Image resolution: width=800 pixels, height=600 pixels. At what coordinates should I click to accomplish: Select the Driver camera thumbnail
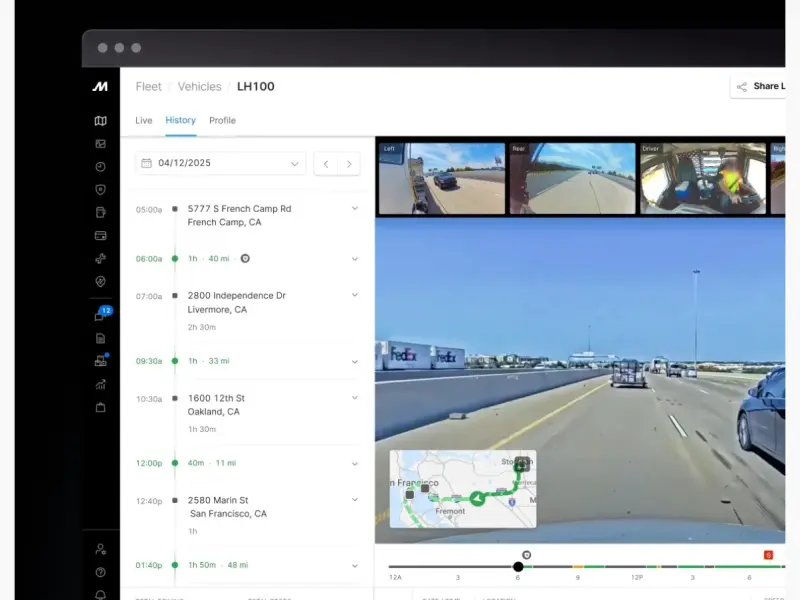coord(702,178)
